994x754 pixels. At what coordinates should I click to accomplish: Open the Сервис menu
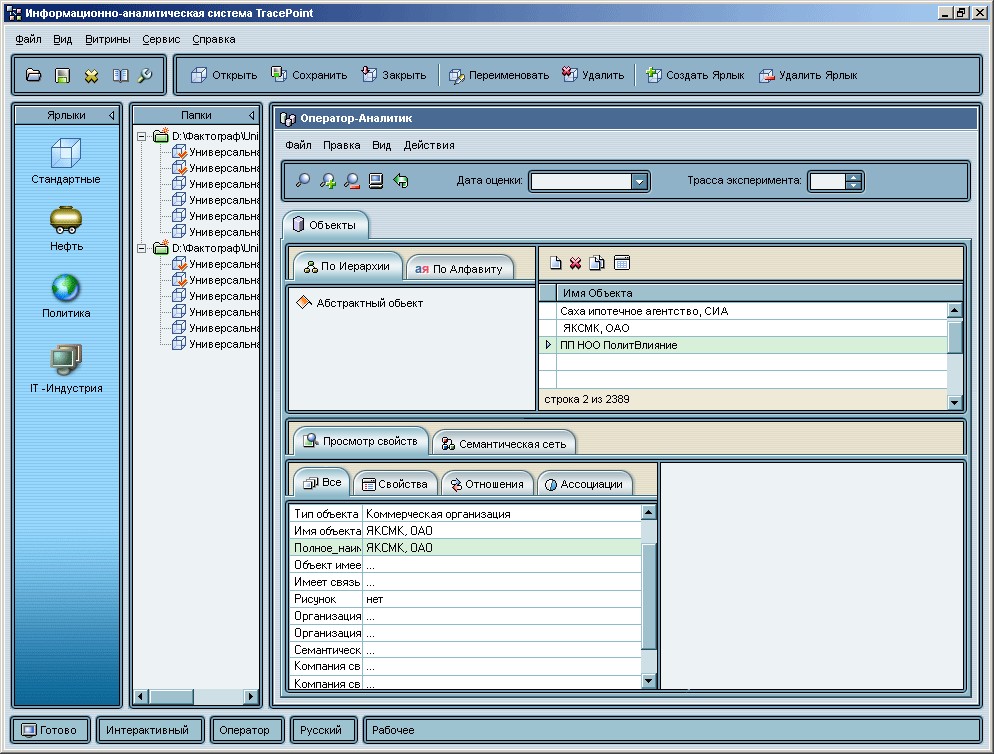click(x=161, y=39)
